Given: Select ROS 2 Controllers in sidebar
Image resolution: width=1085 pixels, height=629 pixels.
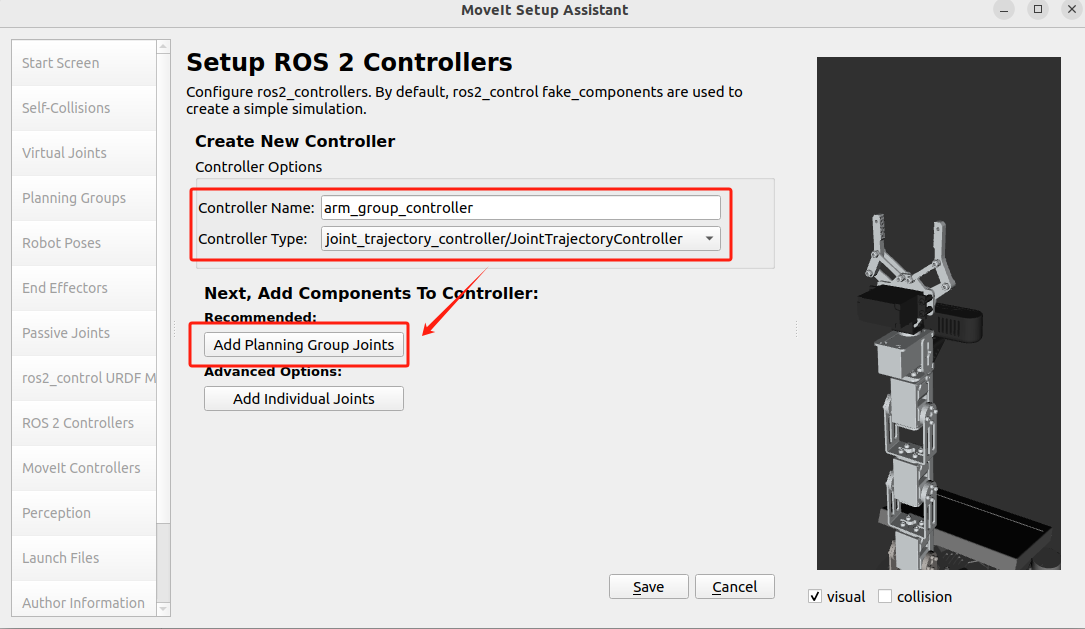Looking at the screenshot, I should point(84,423).
